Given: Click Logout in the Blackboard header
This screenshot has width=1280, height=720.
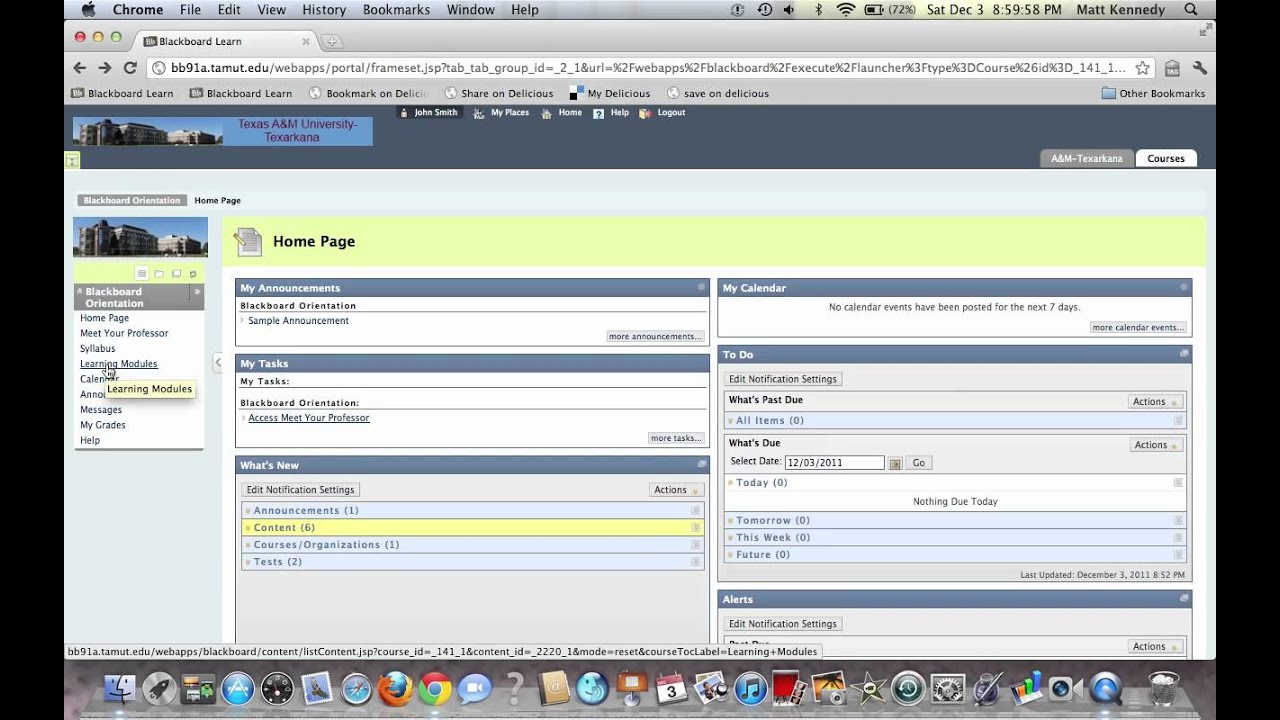Looking at the screenshot, I should pos(671,113).
